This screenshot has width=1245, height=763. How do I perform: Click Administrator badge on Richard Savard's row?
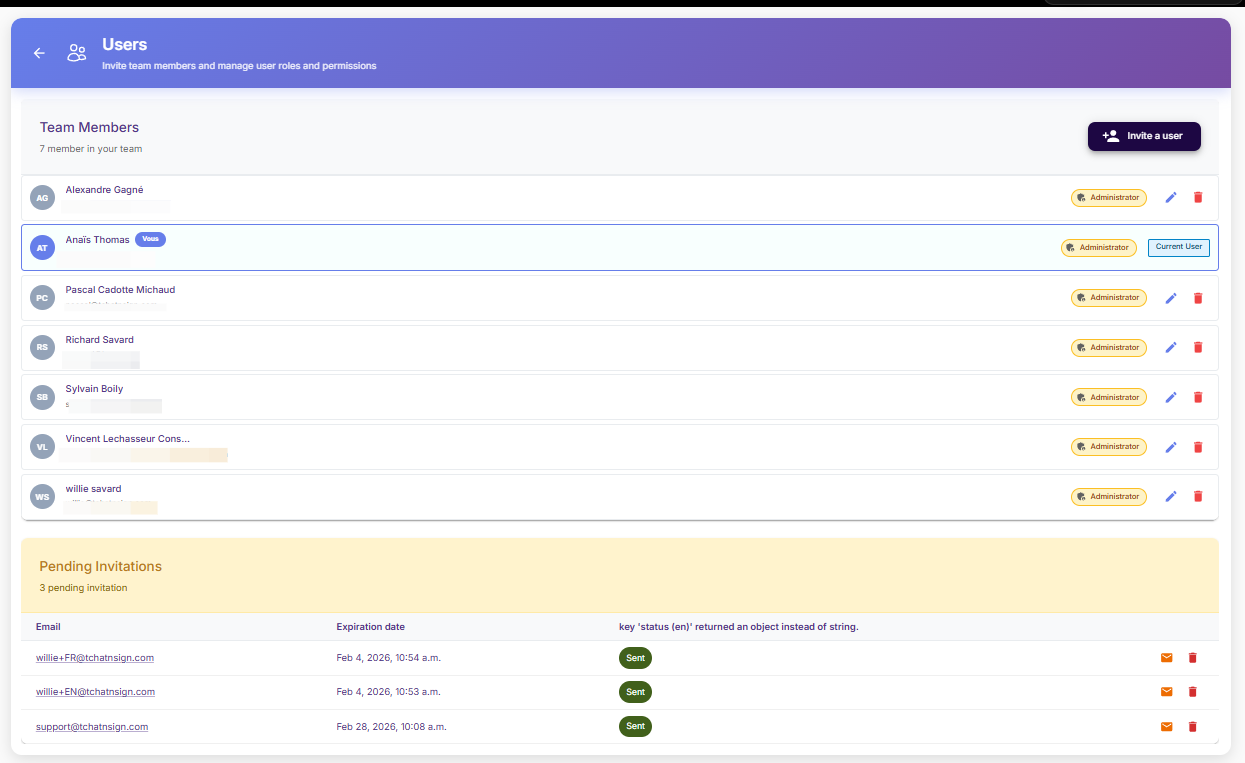coord(1109,348)
